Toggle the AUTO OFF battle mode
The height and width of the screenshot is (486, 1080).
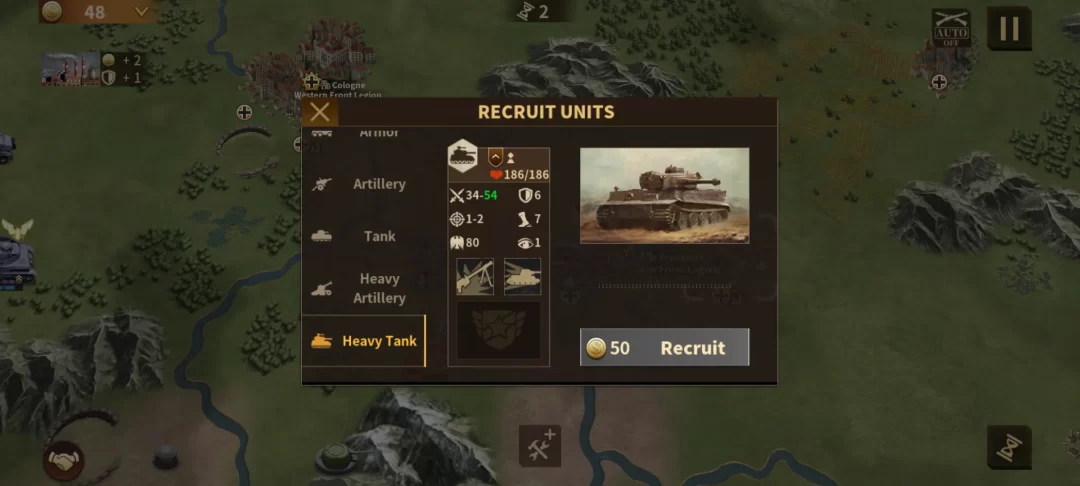click(951, 28)
